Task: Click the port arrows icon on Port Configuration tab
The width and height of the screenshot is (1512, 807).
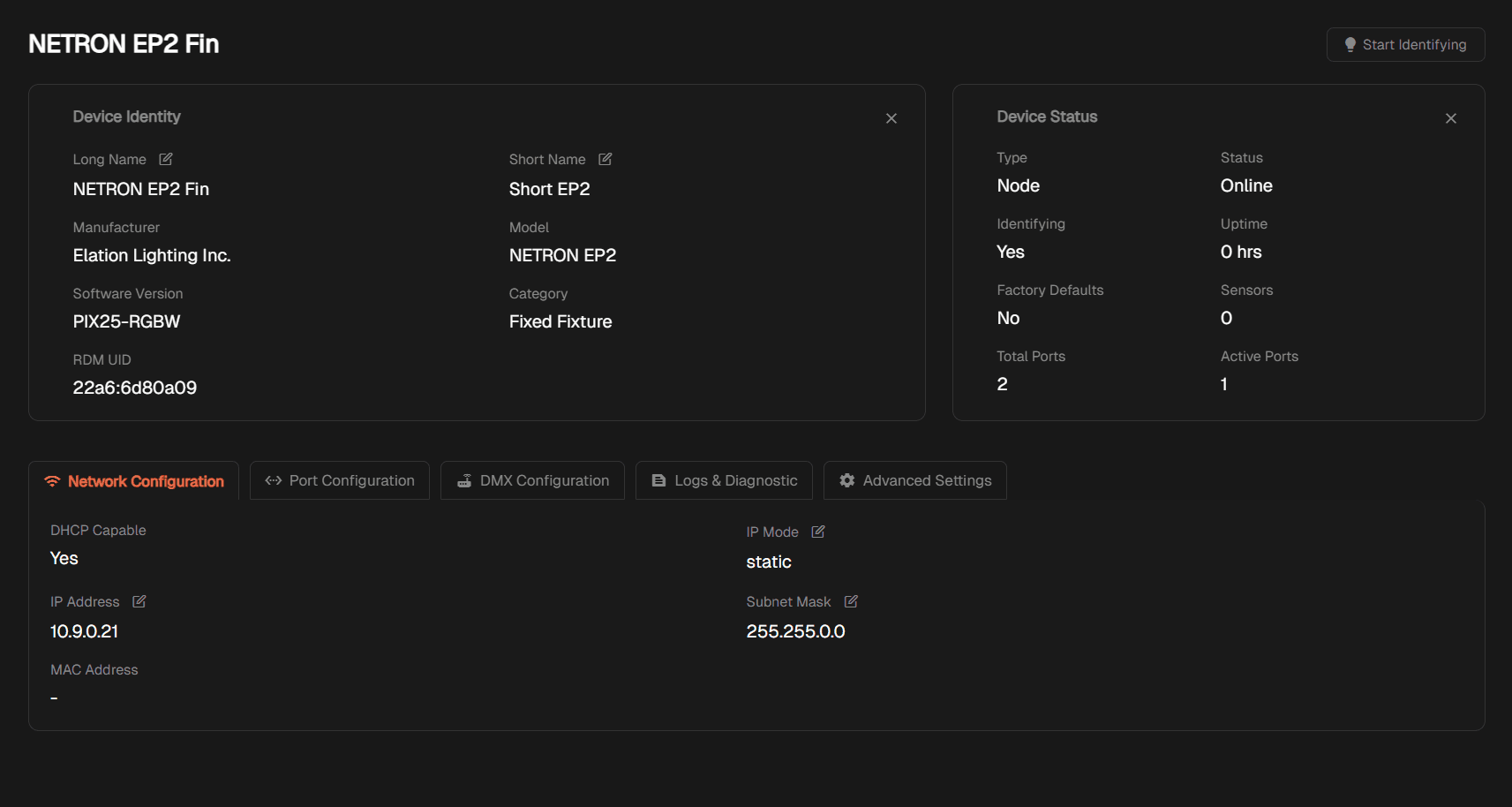Action: (273, 480)
